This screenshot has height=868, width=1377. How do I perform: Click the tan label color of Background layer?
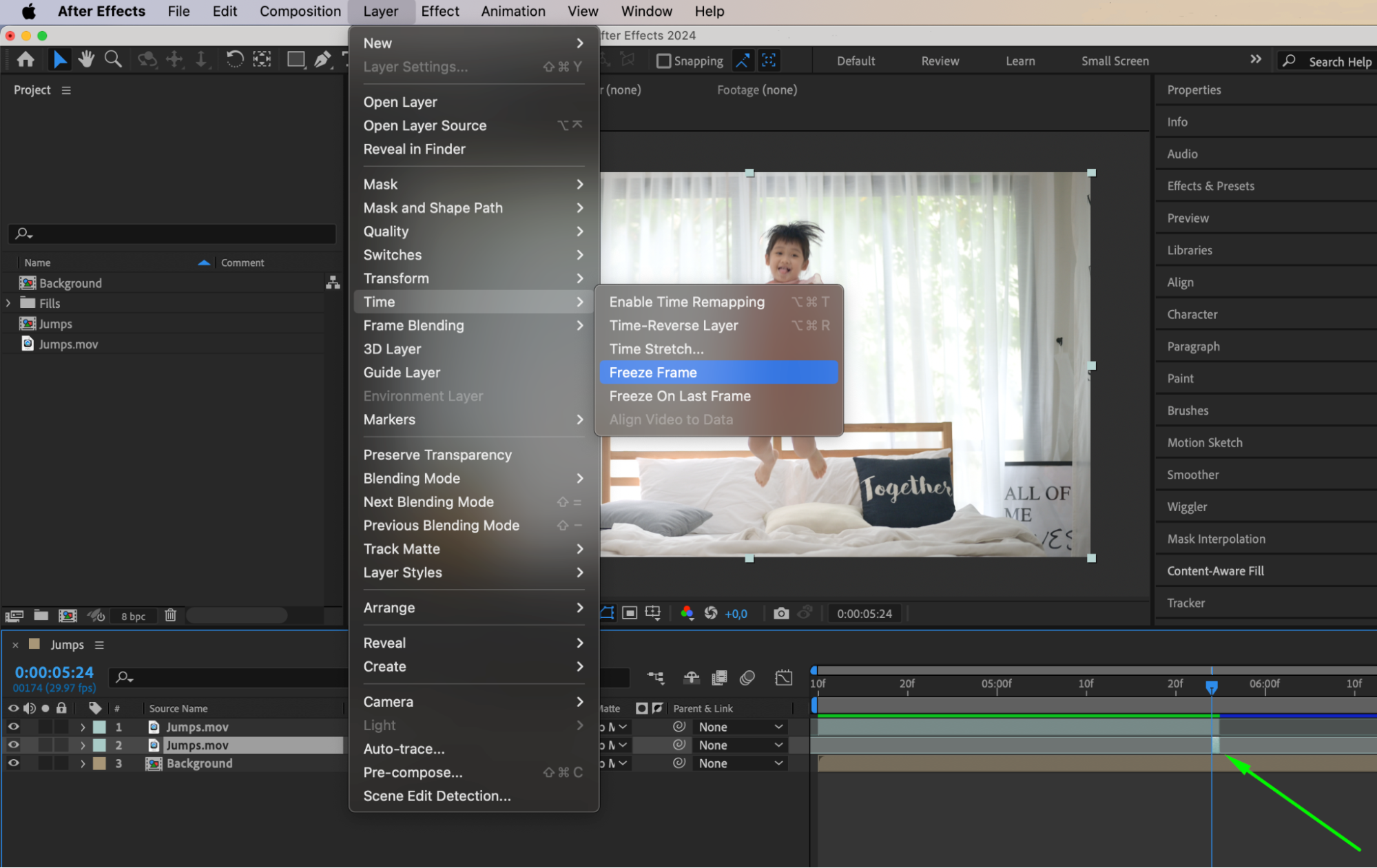coord(99,763)
